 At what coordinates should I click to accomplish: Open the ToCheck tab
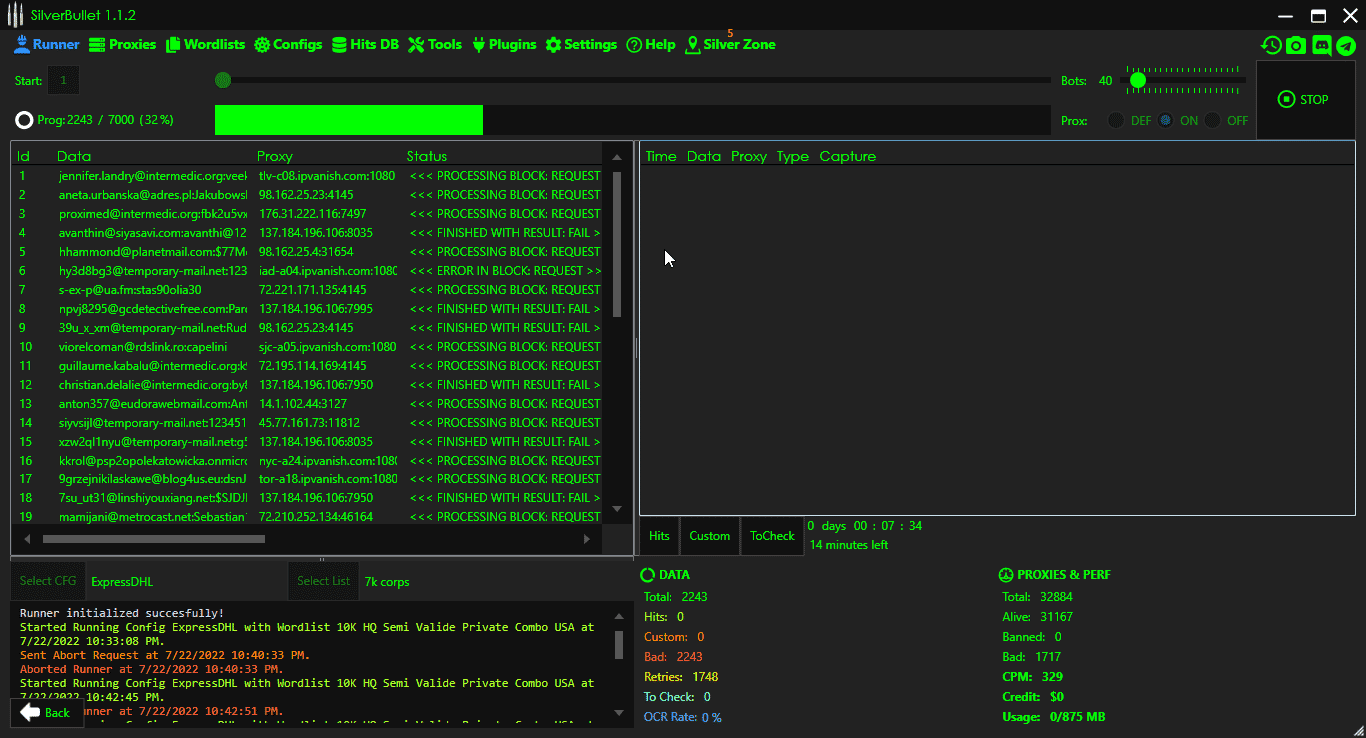tap(772, 536)
